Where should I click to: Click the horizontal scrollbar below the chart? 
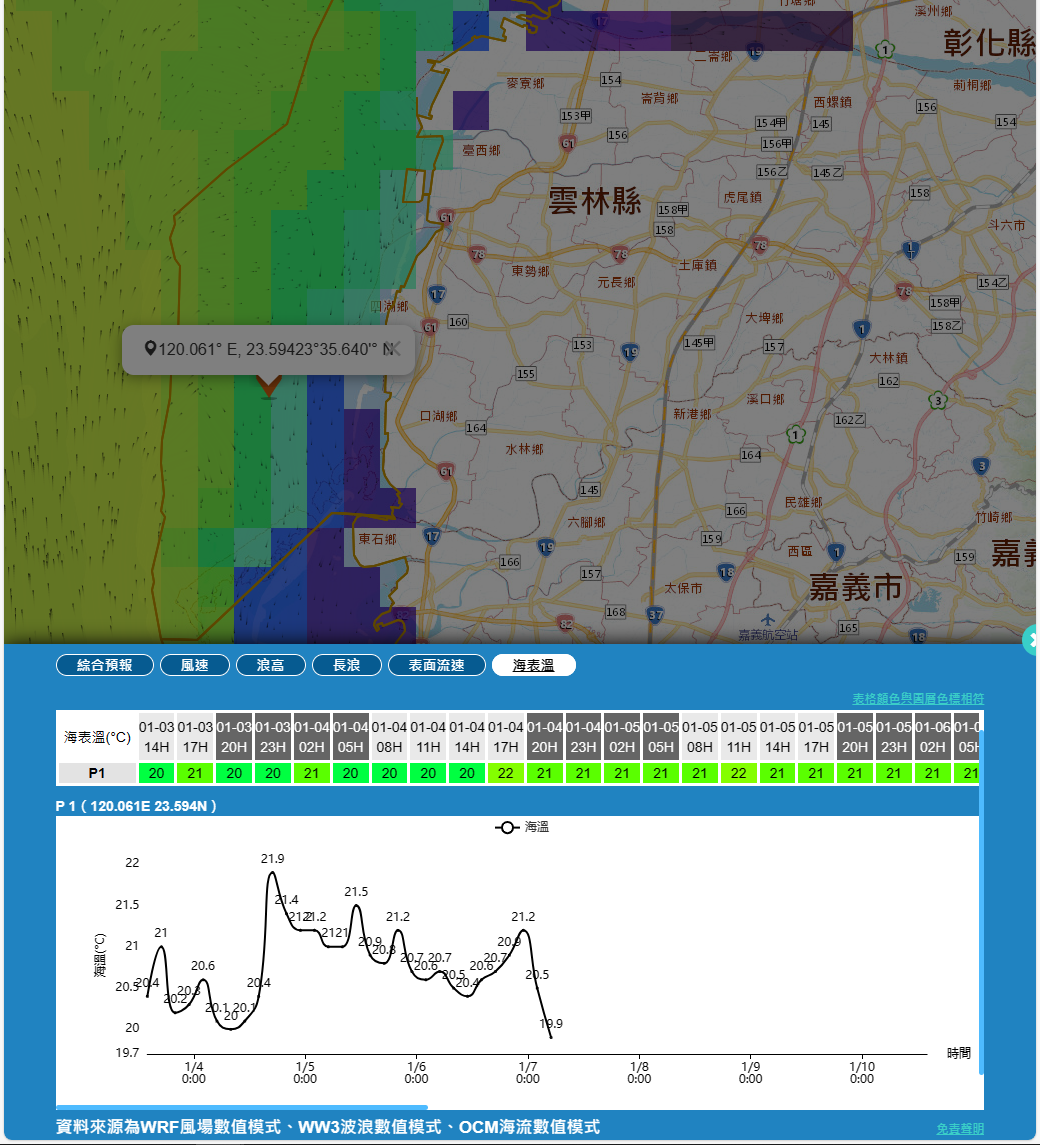coord(242,1107)
